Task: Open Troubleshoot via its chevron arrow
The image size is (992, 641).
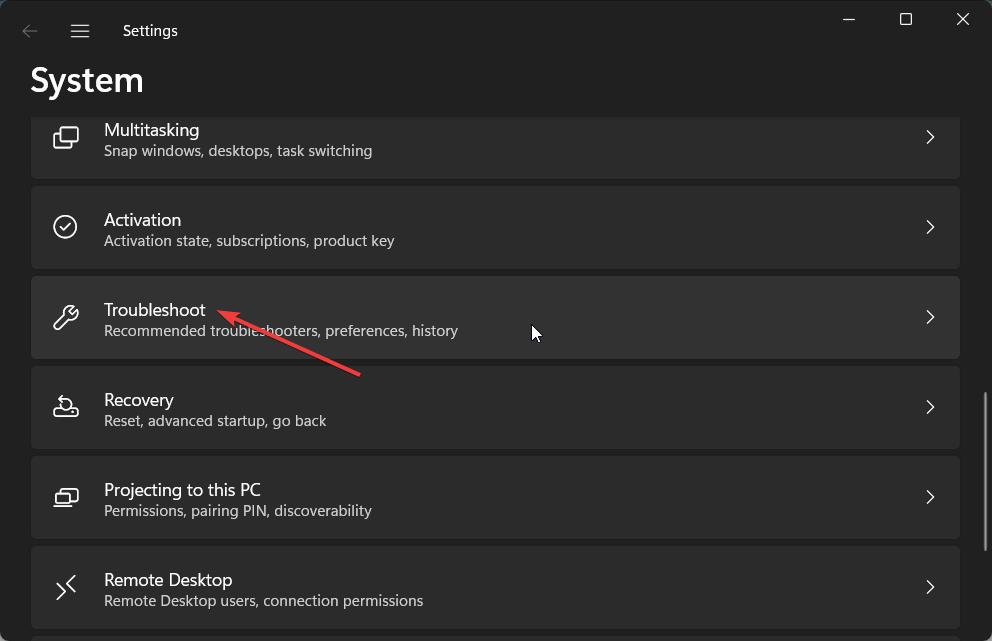Action: (930, 317)
